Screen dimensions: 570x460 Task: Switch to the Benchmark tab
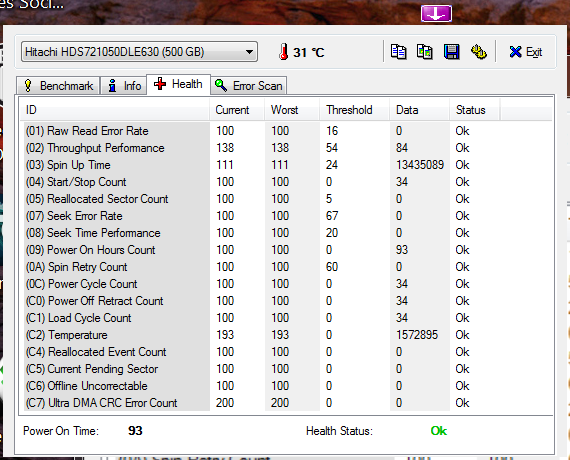point(58,86)
